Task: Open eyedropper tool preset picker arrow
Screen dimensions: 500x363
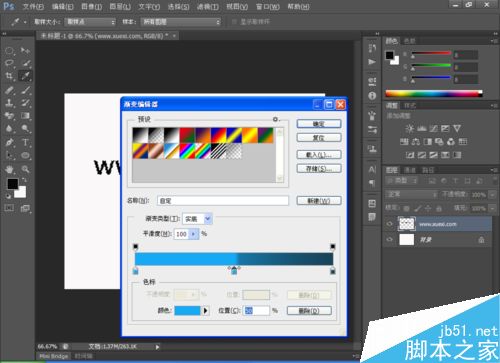Action: (x=25, y=22)
